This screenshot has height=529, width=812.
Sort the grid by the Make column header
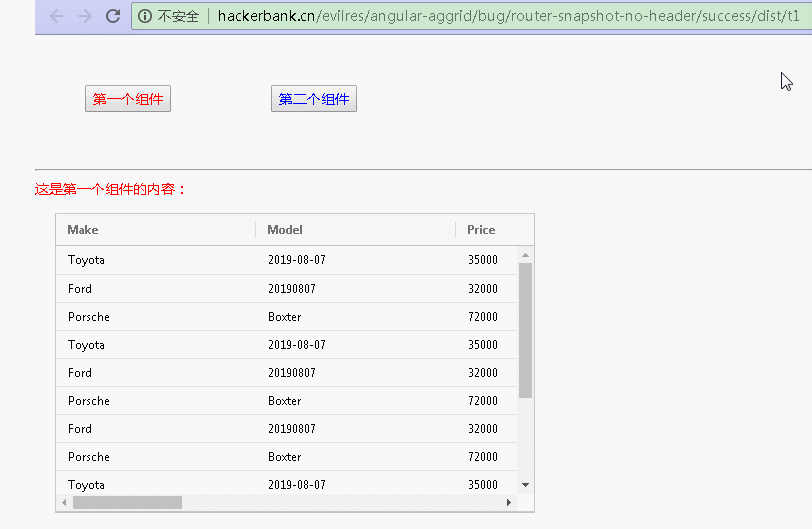[155, 230]
